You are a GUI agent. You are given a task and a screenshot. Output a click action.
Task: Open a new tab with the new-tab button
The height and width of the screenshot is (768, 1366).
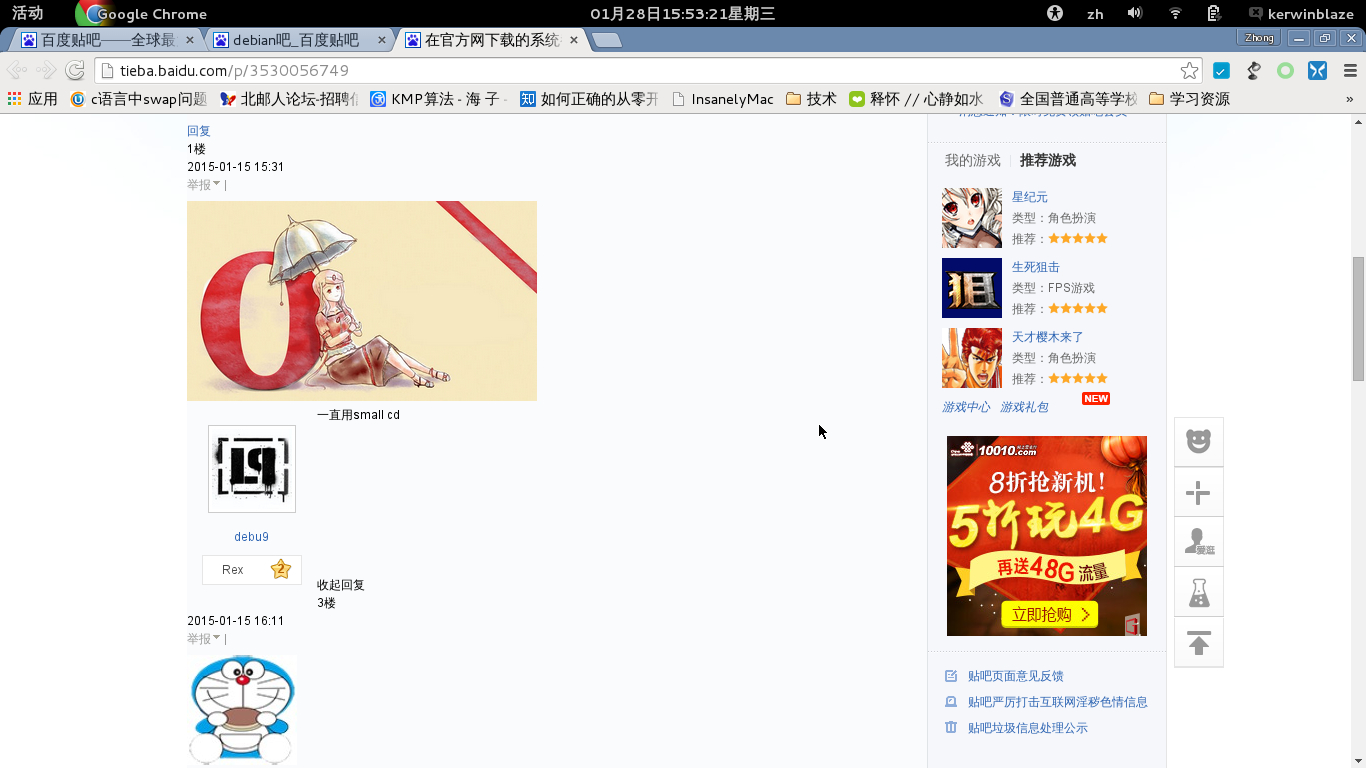607,40
